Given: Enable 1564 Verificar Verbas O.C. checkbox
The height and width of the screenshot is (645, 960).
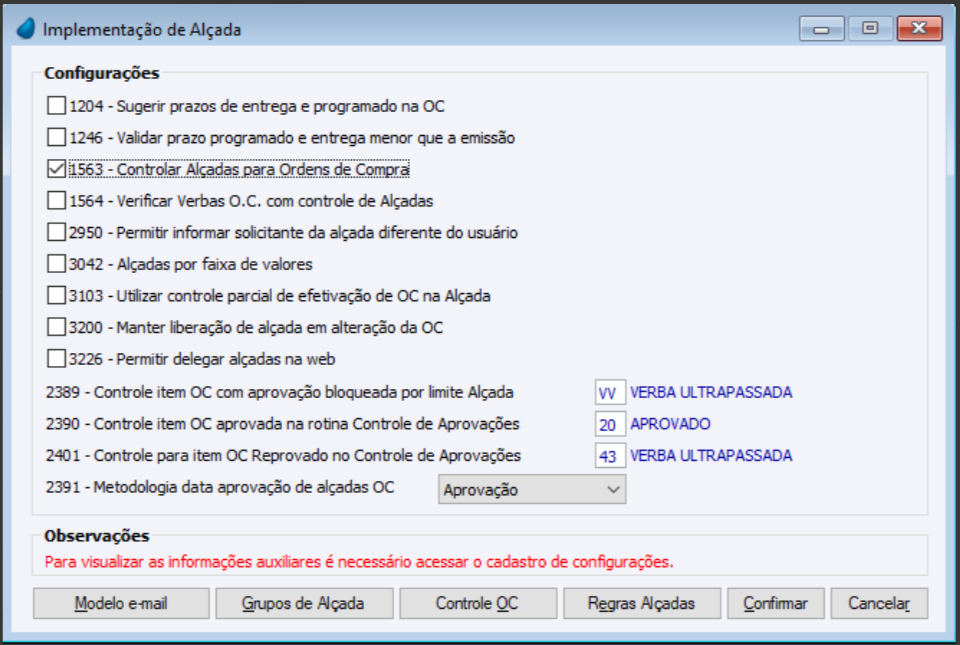Looking at the screenshot, I should [x=57, y=201].
